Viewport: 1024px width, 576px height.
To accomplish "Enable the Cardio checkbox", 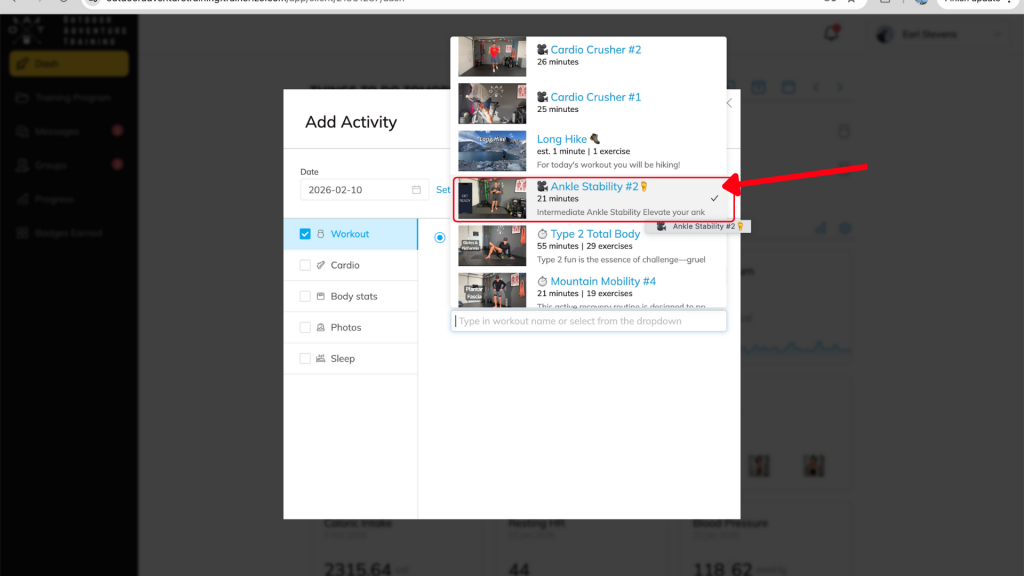I will coord(305,266).
